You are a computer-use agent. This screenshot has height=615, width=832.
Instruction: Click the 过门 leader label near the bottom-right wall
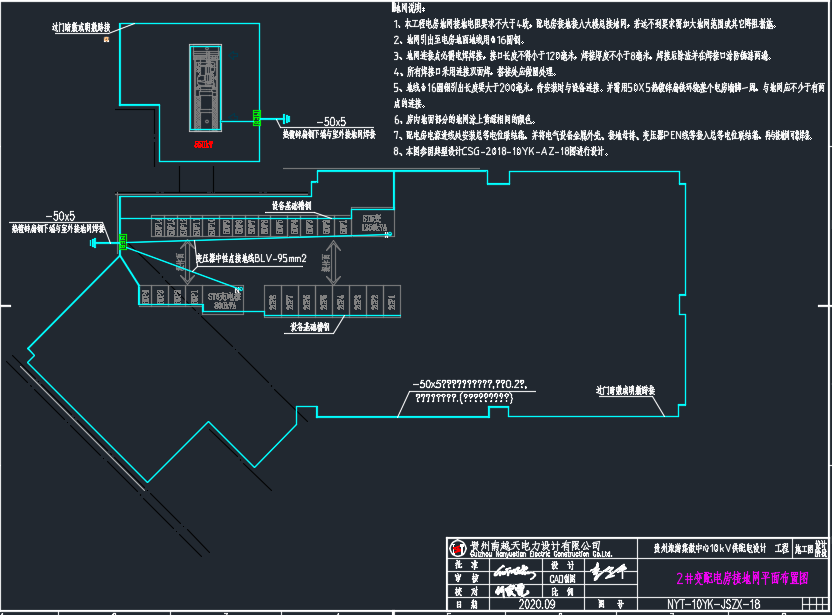[x=626, y=391]
